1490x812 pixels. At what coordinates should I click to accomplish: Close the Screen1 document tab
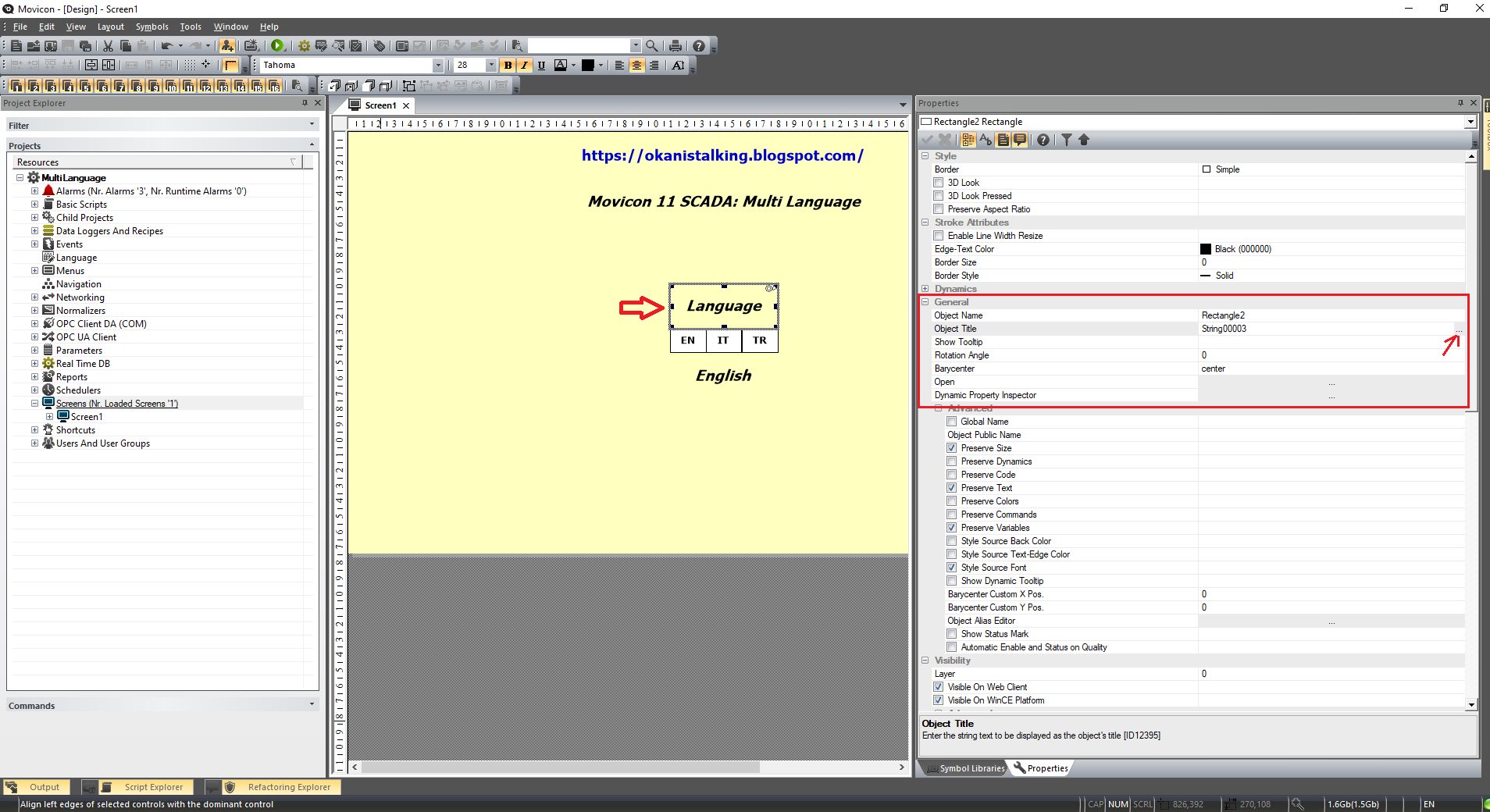coord(406,105)
